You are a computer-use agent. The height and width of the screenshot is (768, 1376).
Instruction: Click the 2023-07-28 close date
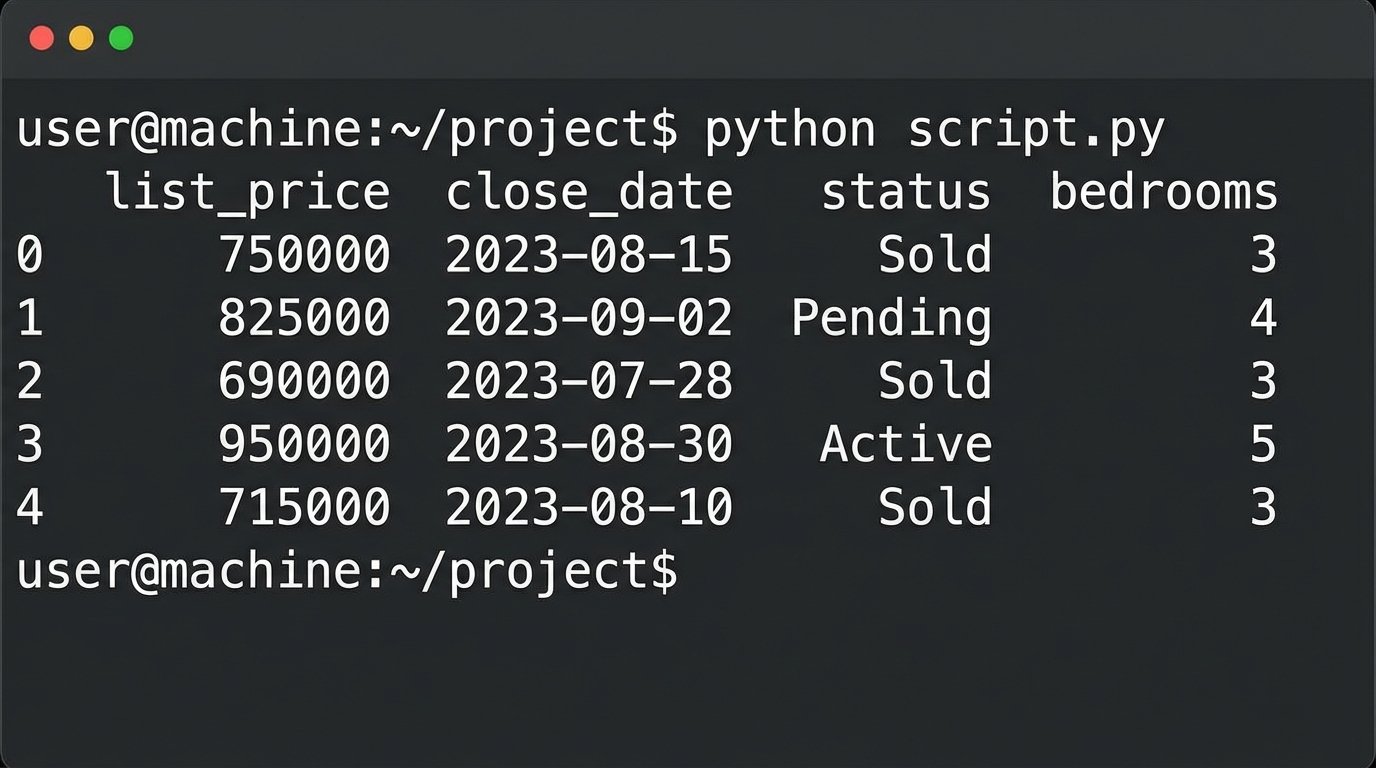588,382
